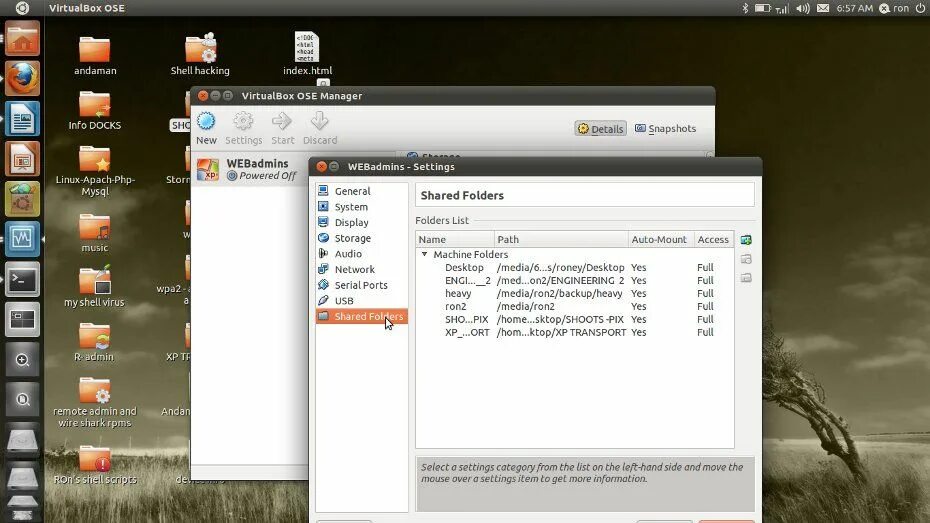Click the /hom...ktop/XP TRANSPORT path cell

(x=561, y=333)
